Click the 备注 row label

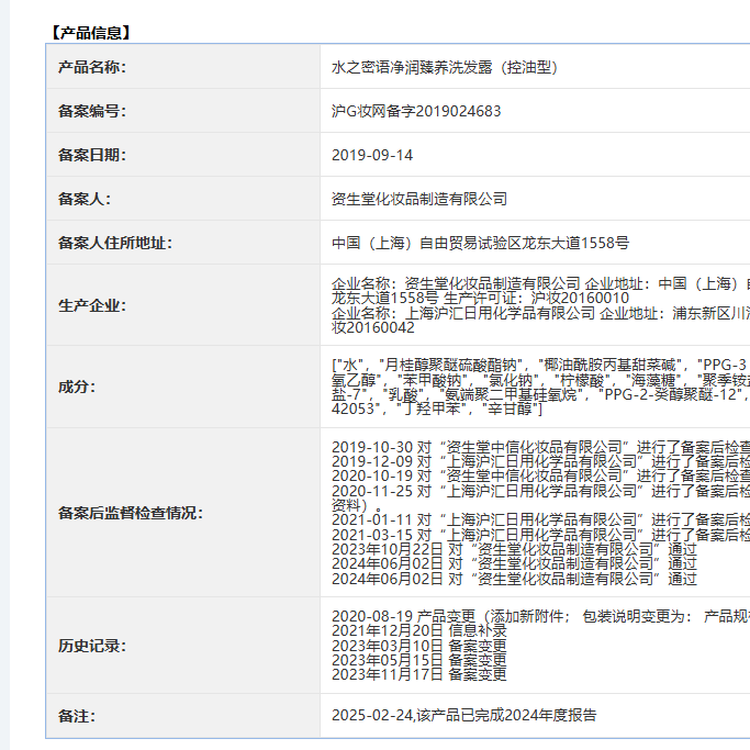(x=78, y=716)
